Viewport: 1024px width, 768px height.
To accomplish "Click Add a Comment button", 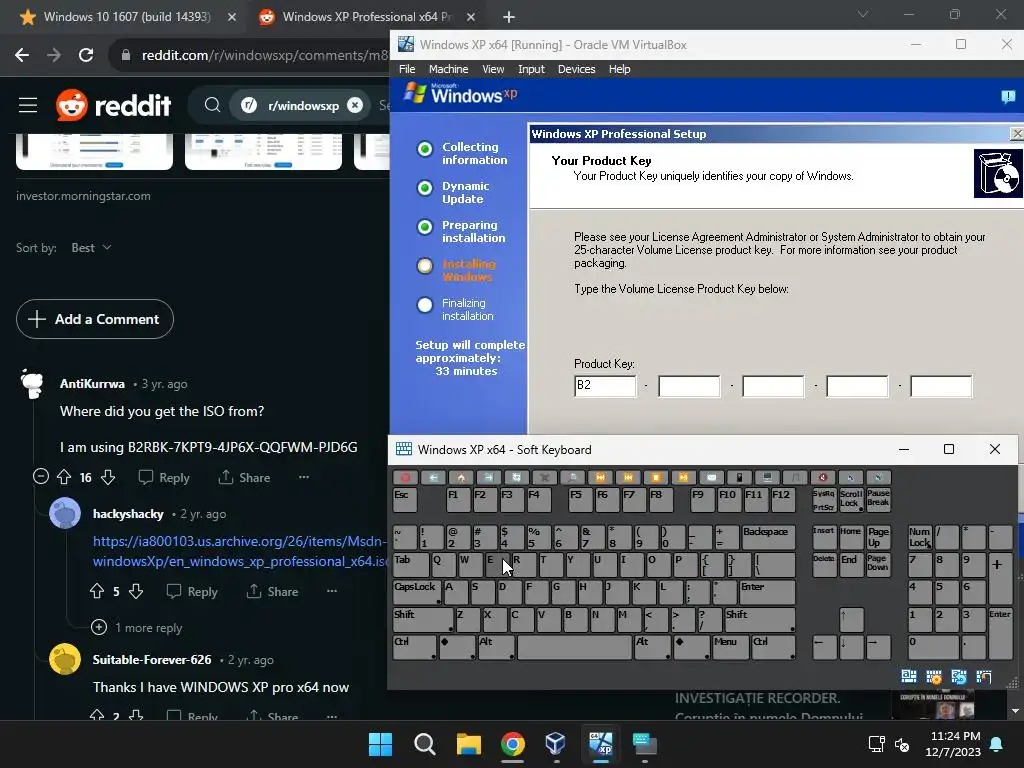I will tap(95, 319).
